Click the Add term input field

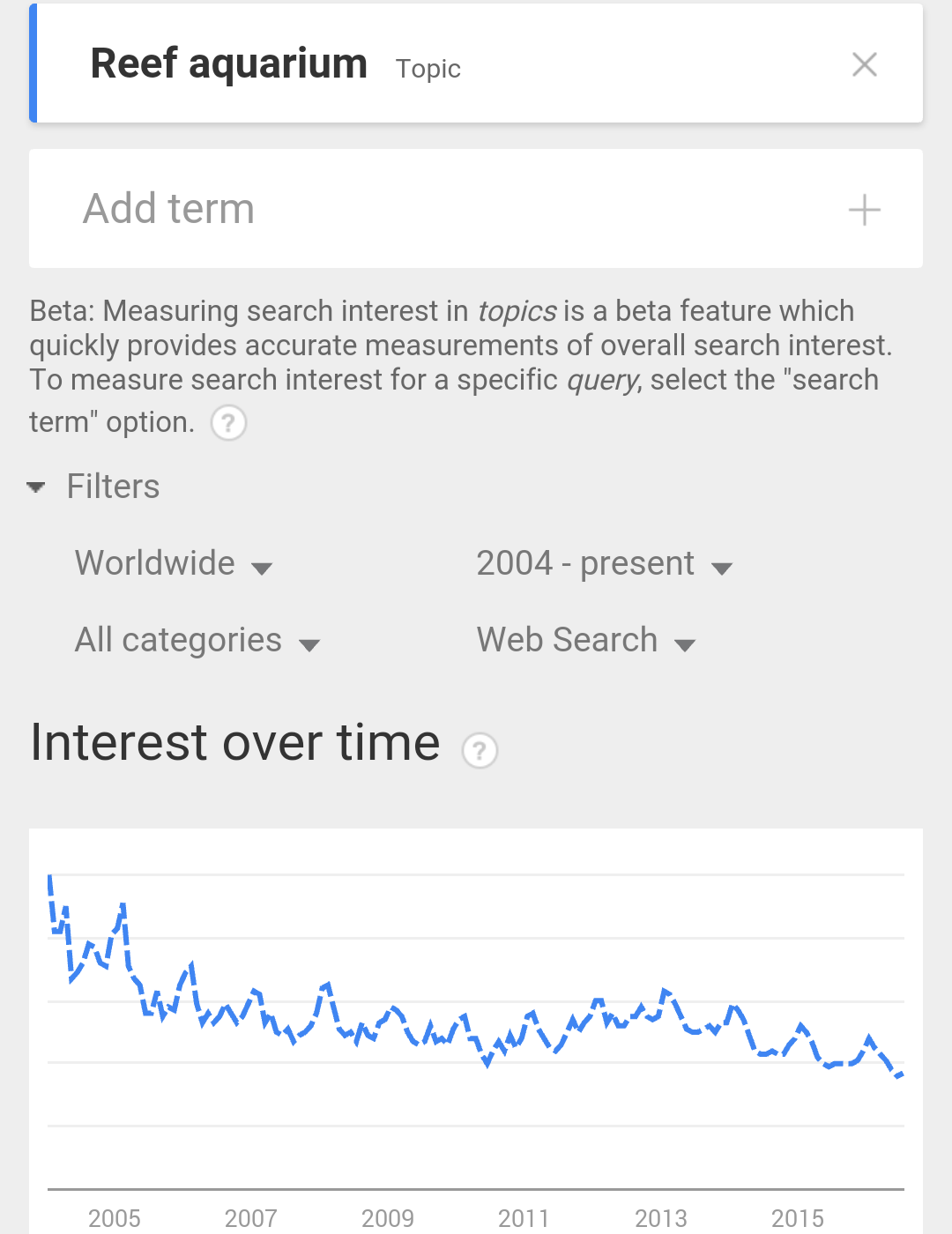point(476,209)
